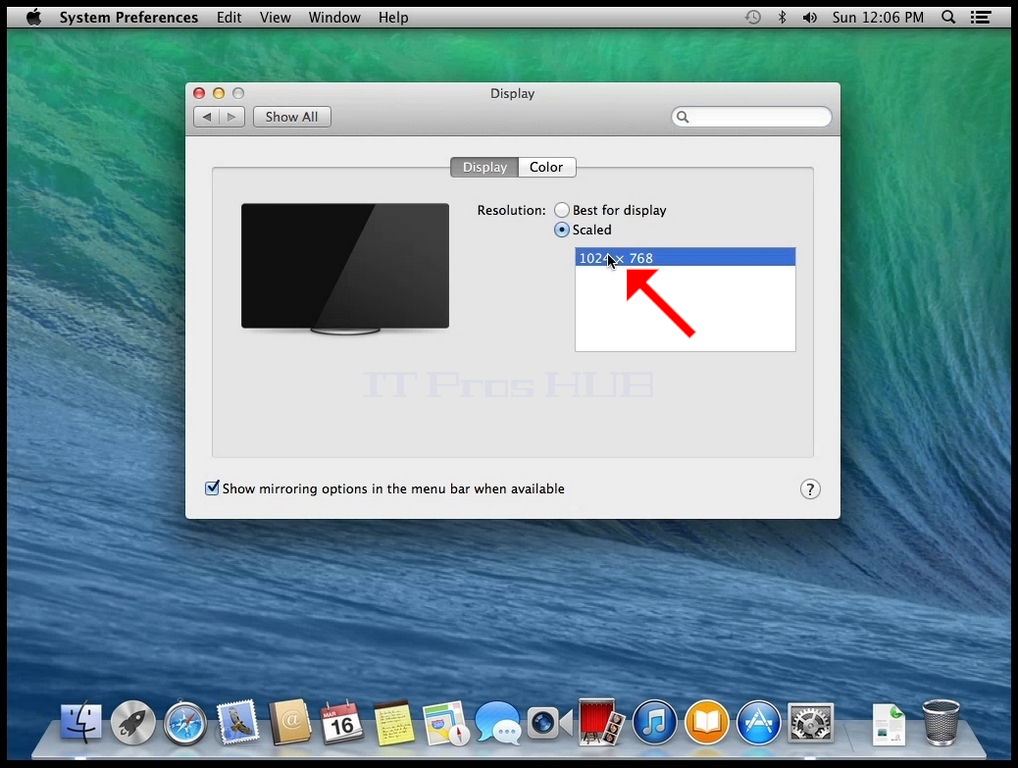
Task: Launch Finder from the Dock
Action: tap(81, 722)
